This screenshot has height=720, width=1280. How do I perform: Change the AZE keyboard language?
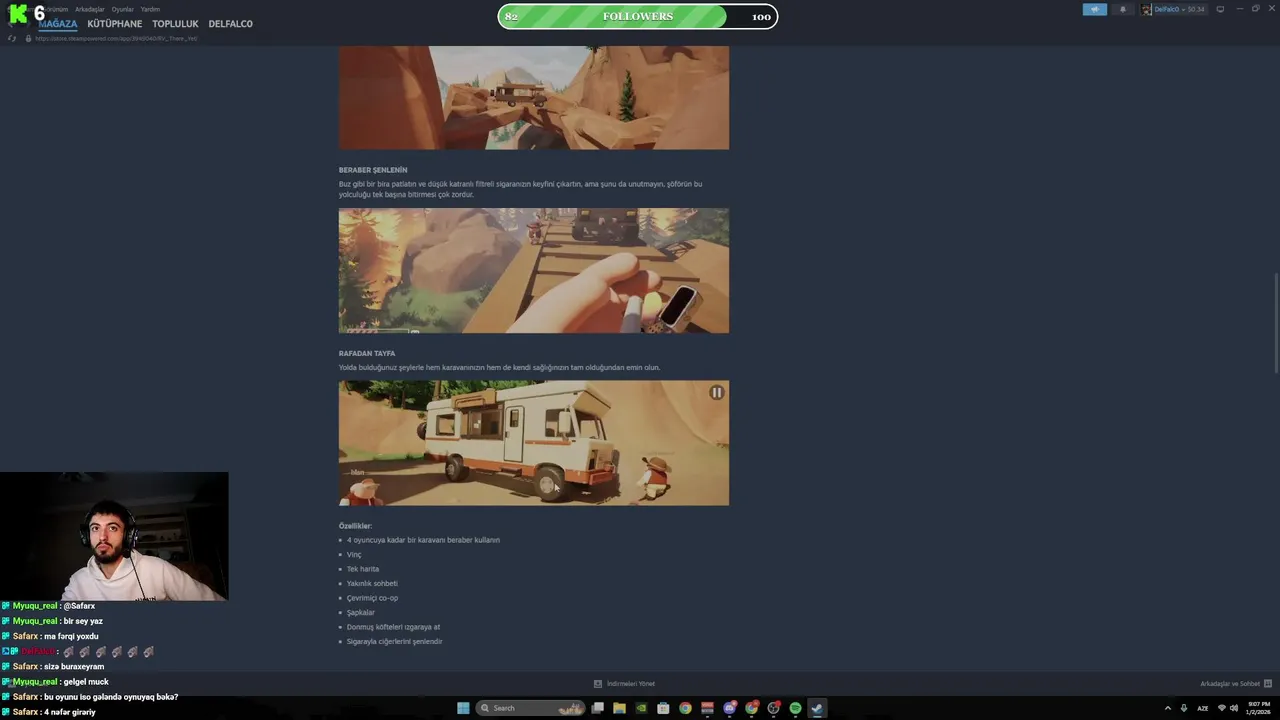[1203, 708]
